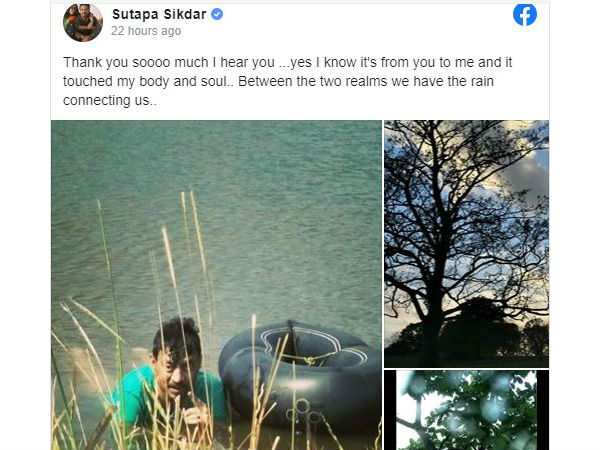
Task: Open the large lake photo
Action: [216, 285]
